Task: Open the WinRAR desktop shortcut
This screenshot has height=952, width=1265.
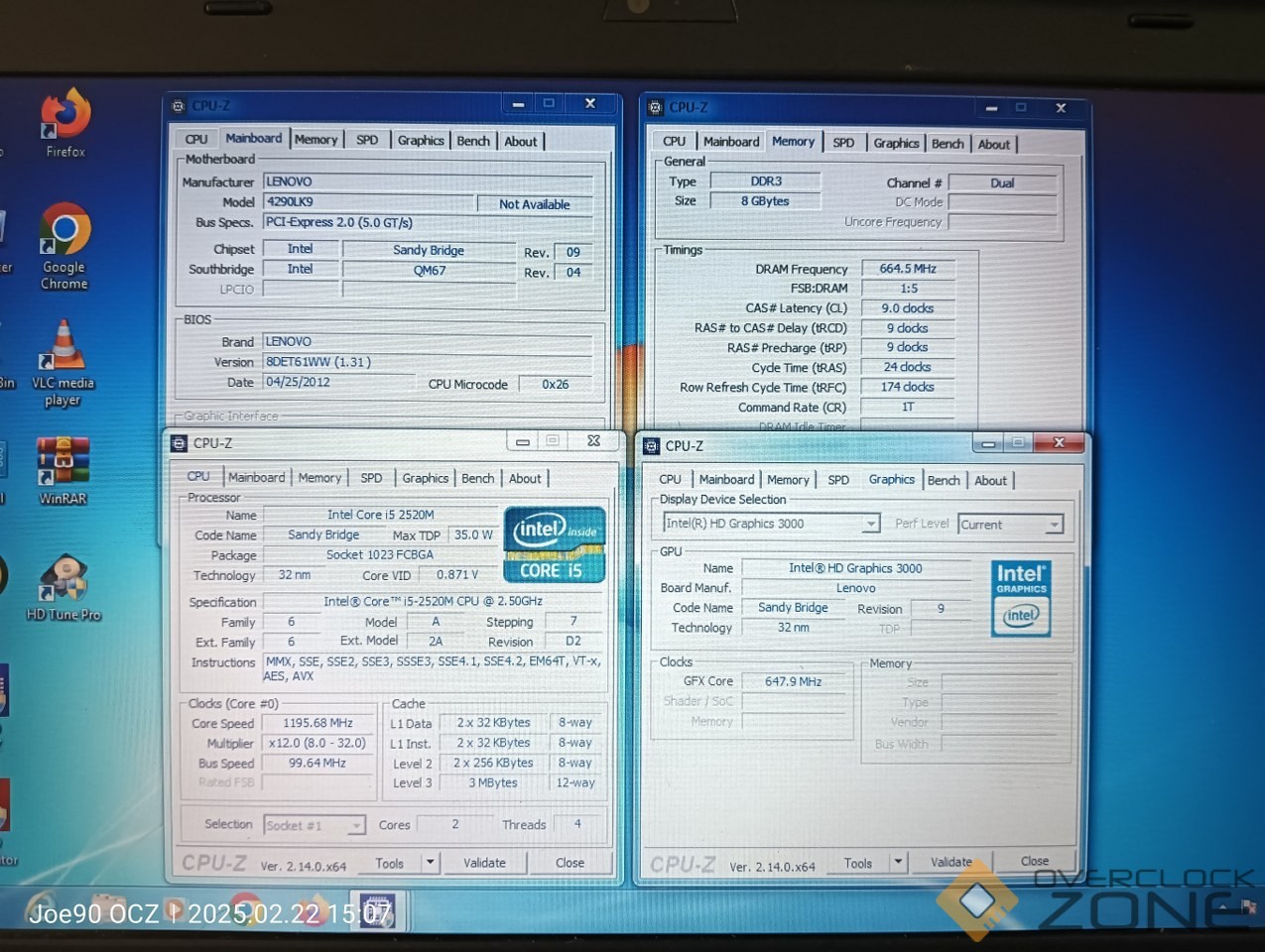Action: tap(63, 471)
